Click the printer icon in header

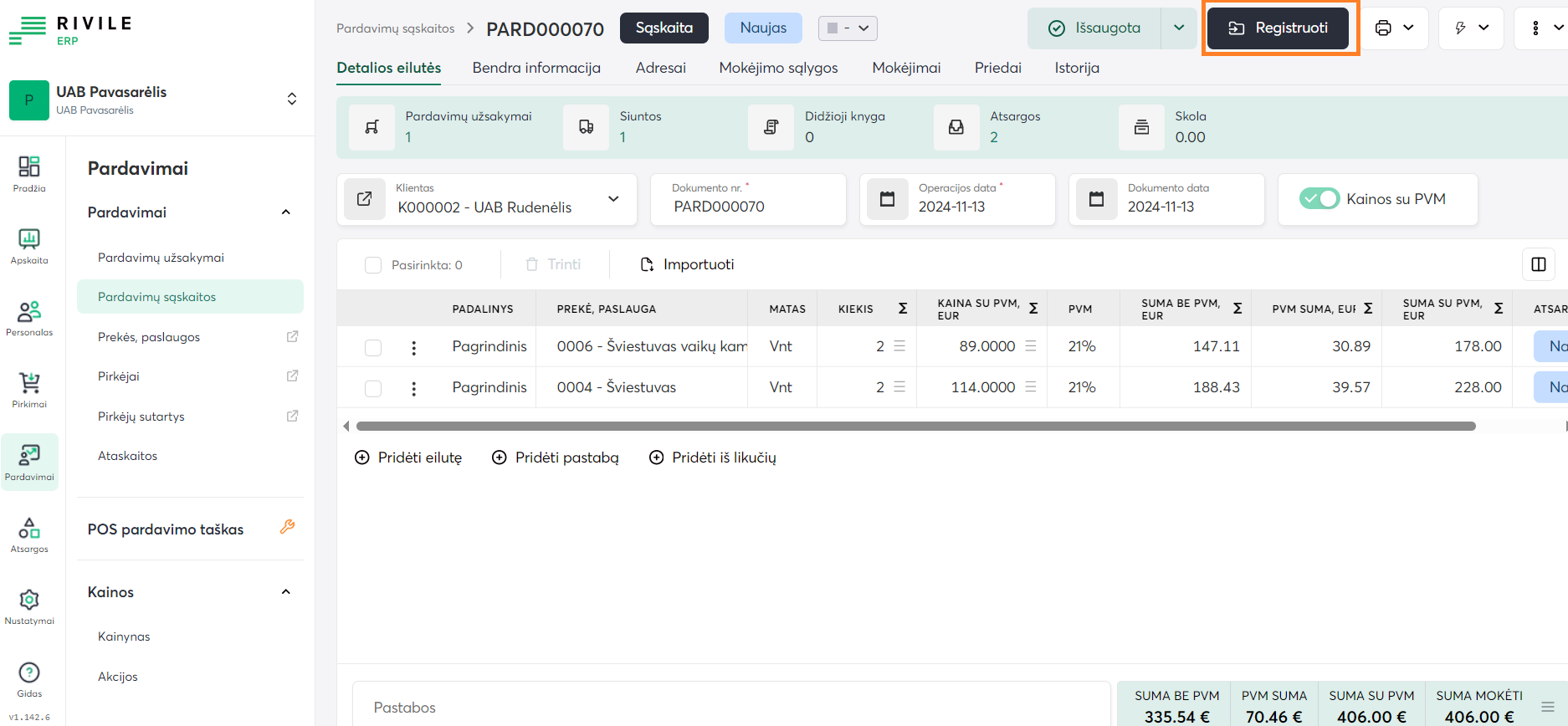(x=1383, y=28)
